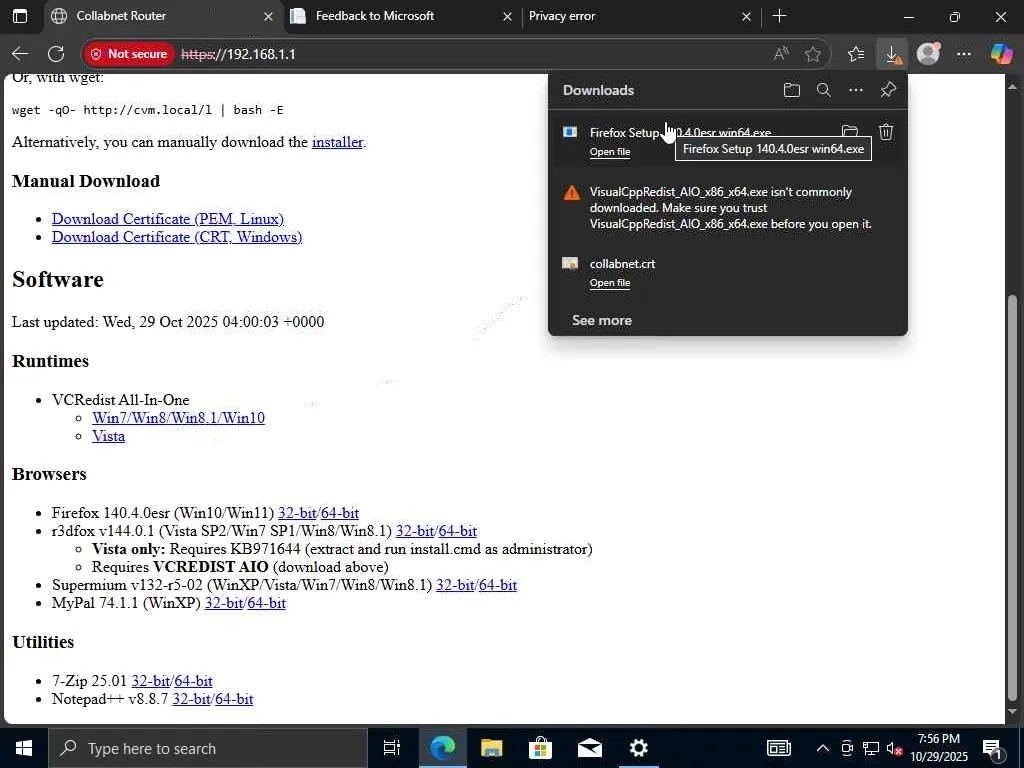Viewport: 1024px width, 768px height.
Task: Switch to Collabnet Router tab
Action: click(163, 16)
